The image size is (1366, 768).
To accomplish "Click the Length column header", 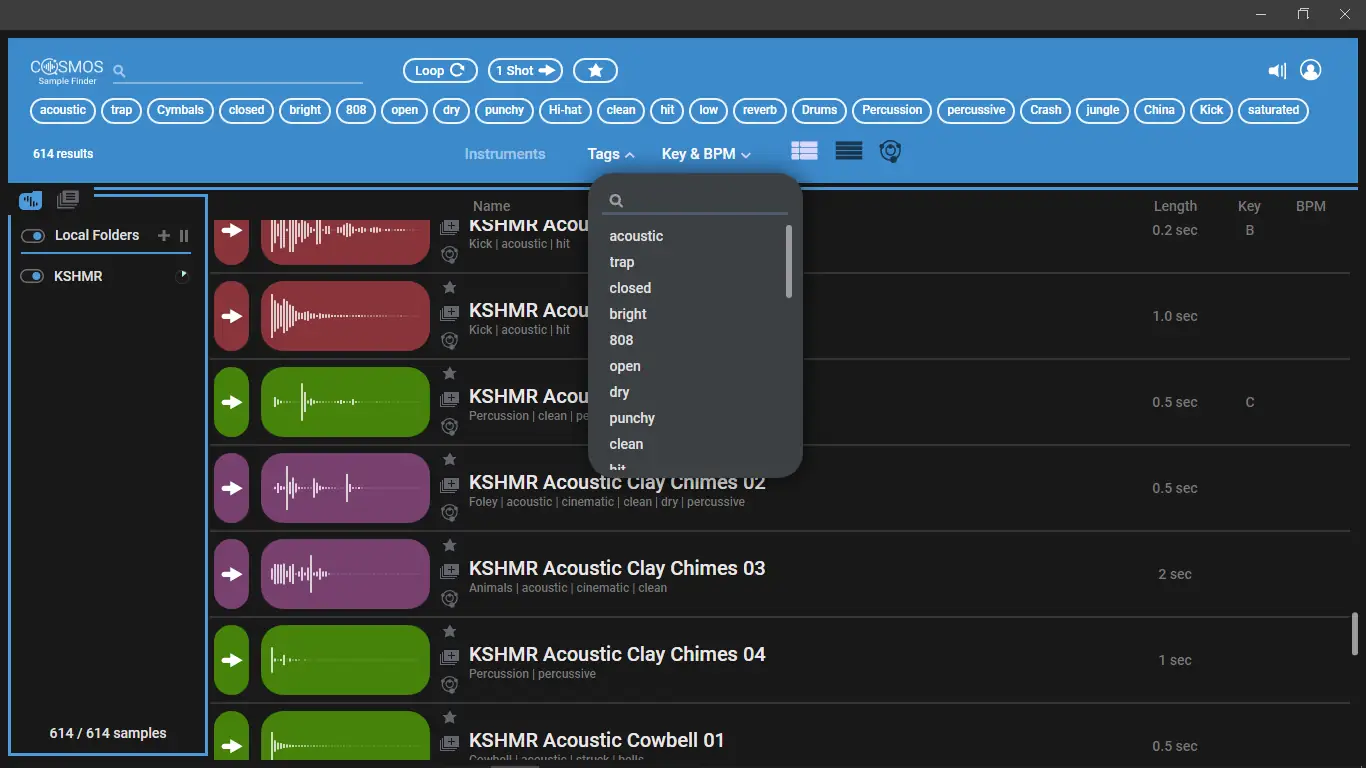I will tap(1175, 206).
